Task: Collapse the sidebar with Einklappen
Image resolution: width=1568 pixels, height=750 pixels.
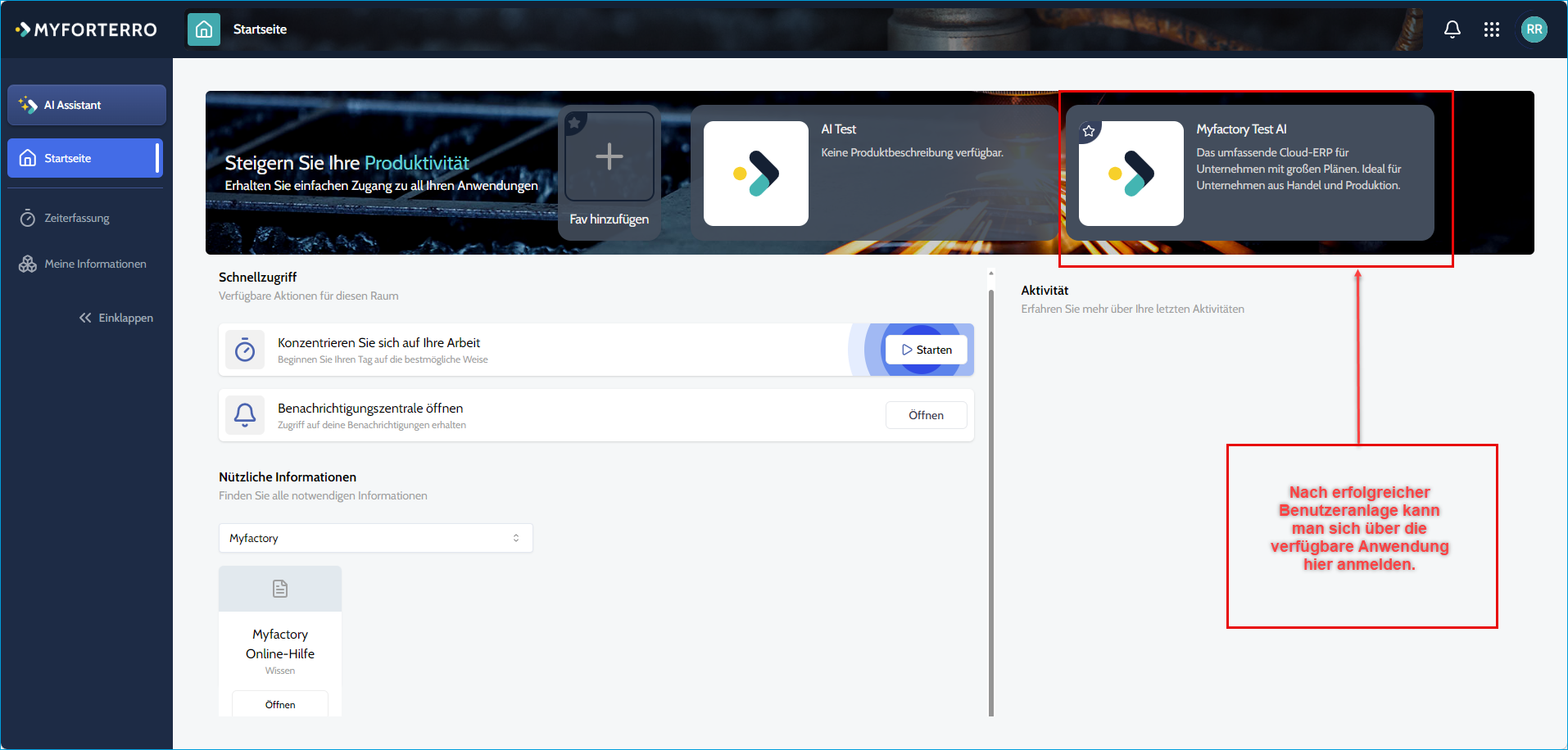Action: click(116, 318)
